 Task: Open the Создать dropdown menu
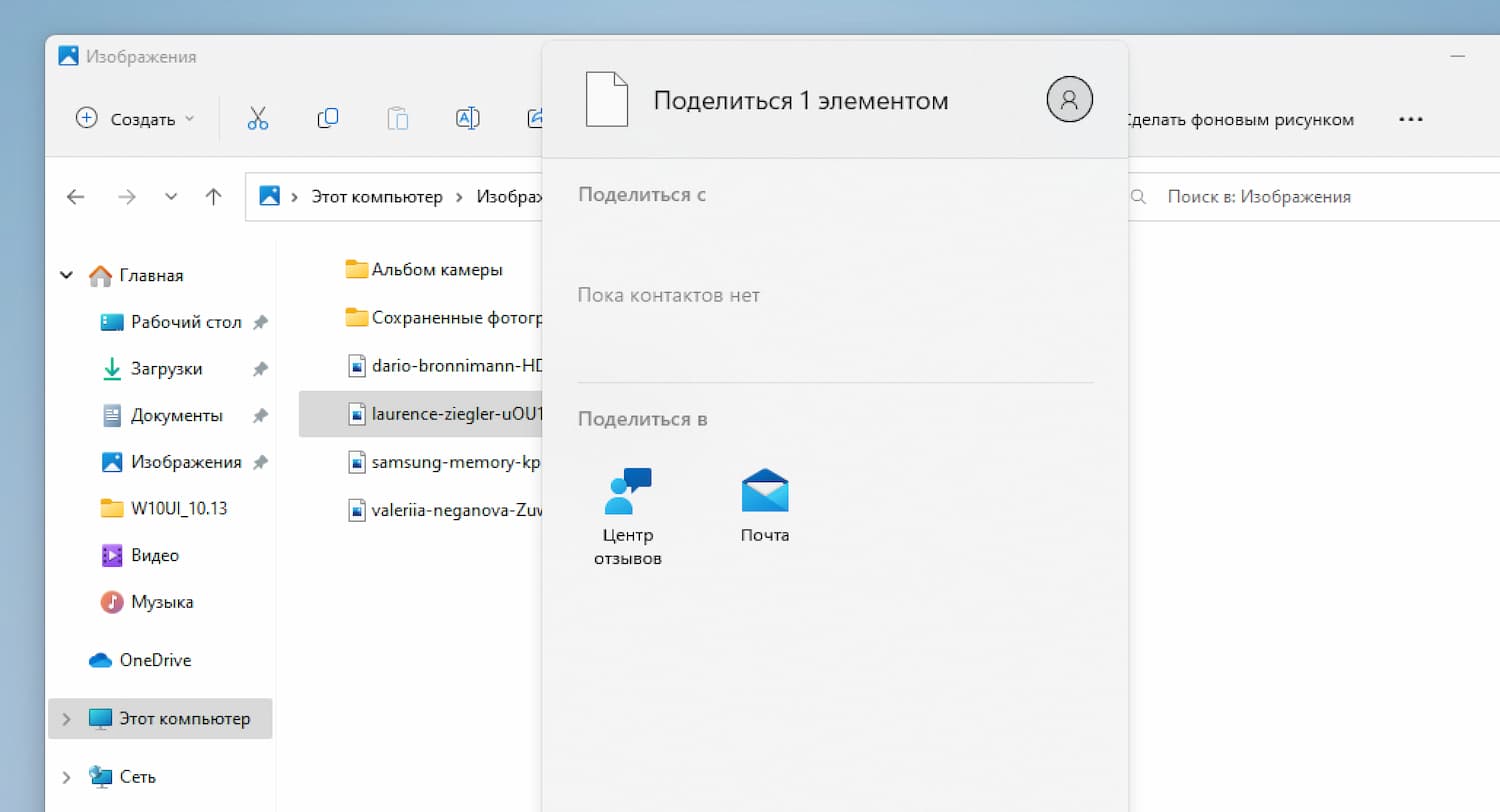pyautogui.click(x=136, y=119)
